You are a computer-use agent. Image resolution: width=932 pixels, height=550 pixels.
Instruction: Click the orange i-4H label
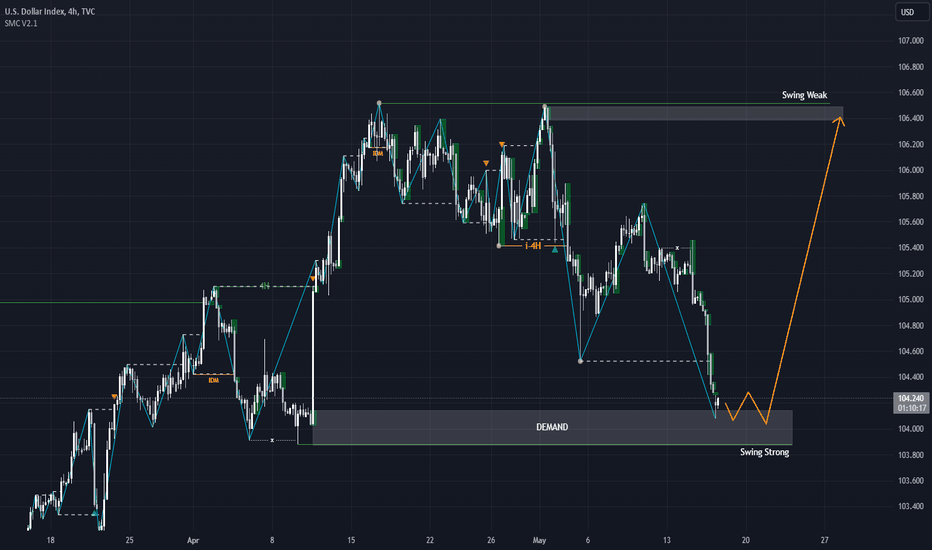coord(533,246)
